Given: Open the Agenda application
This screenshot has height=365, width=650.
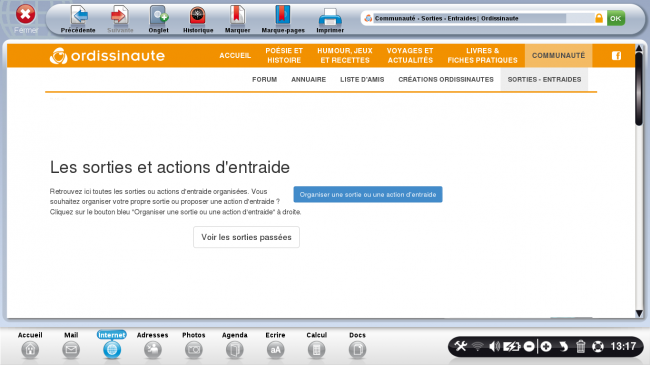Looking at the screenshot, I should coord(235,345).
